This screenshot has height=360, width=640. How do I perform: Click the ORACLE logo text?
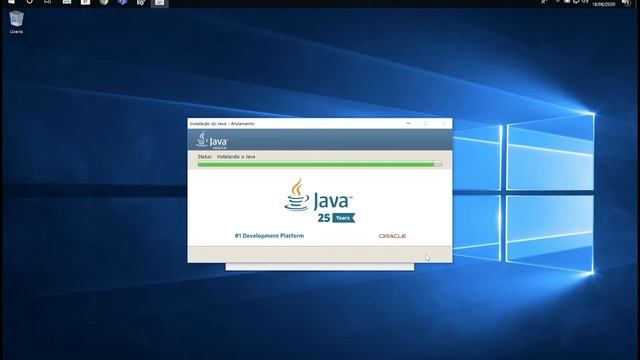coord(392,236)
